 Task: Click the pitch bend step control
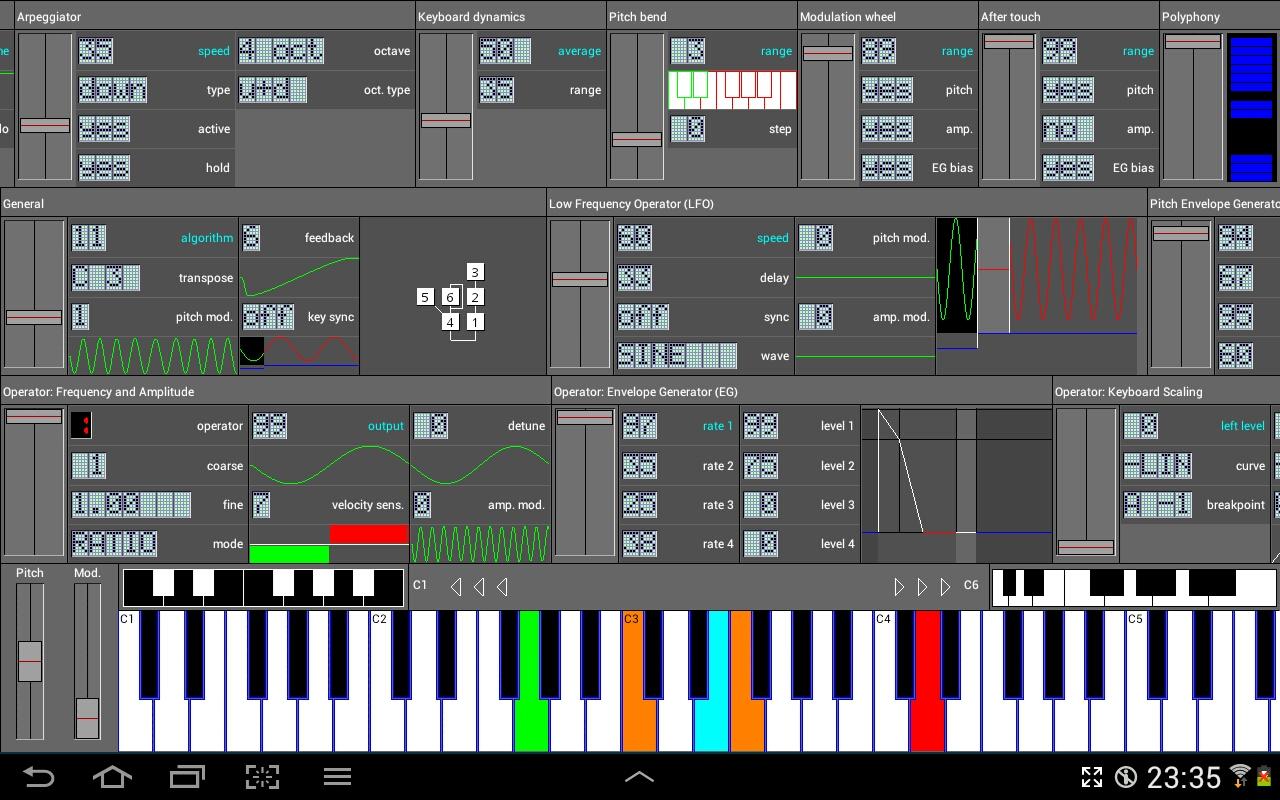click(x=686, y=128)
